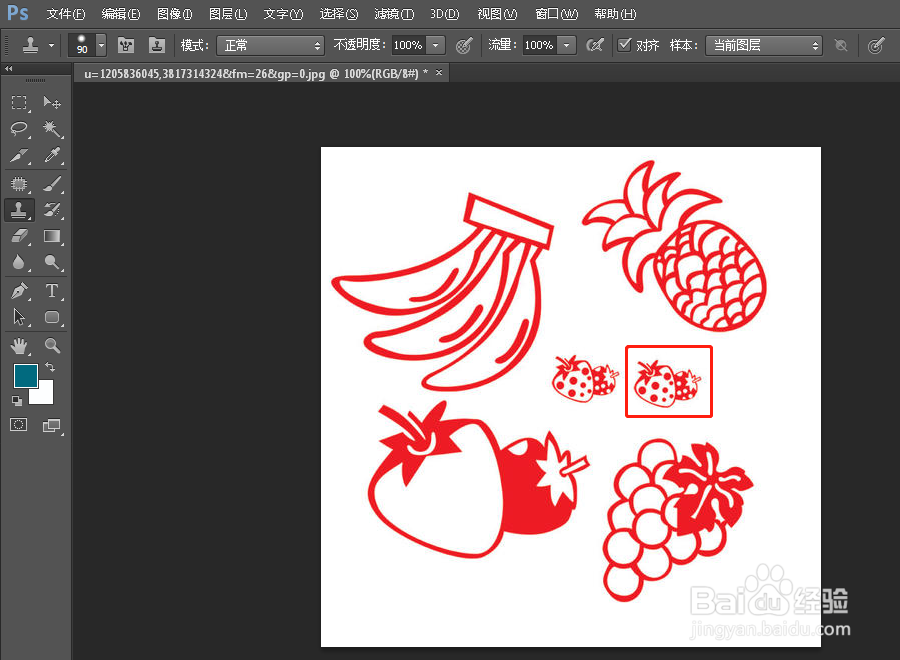900x660 pixels.
Task: Click the Flow value field
Action: tap(540, 45)
